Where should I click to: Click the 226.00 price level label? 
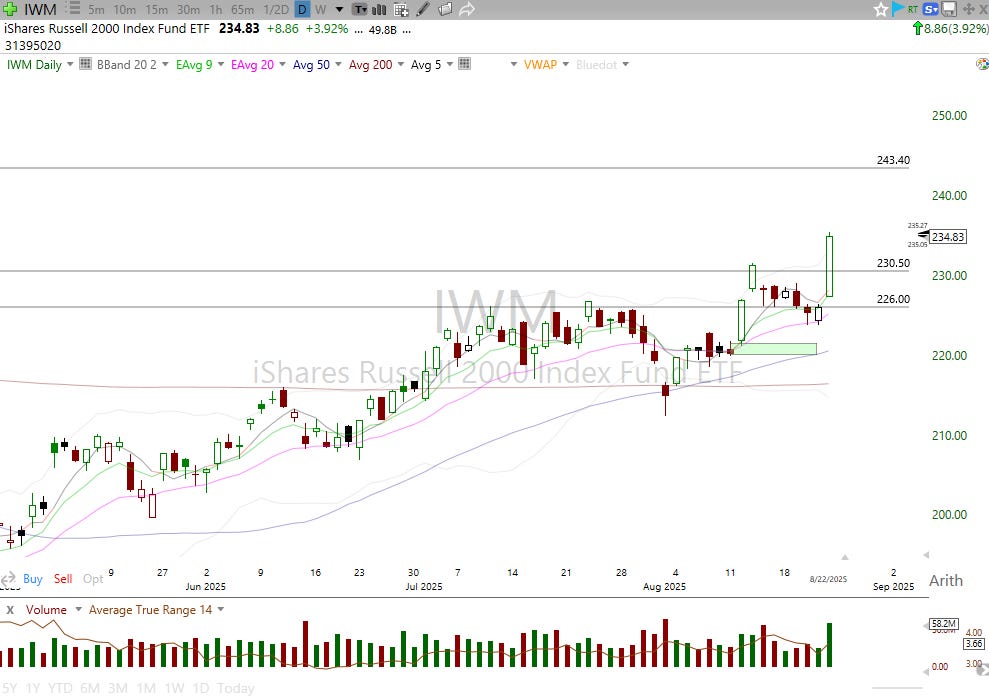coord(893,299)
